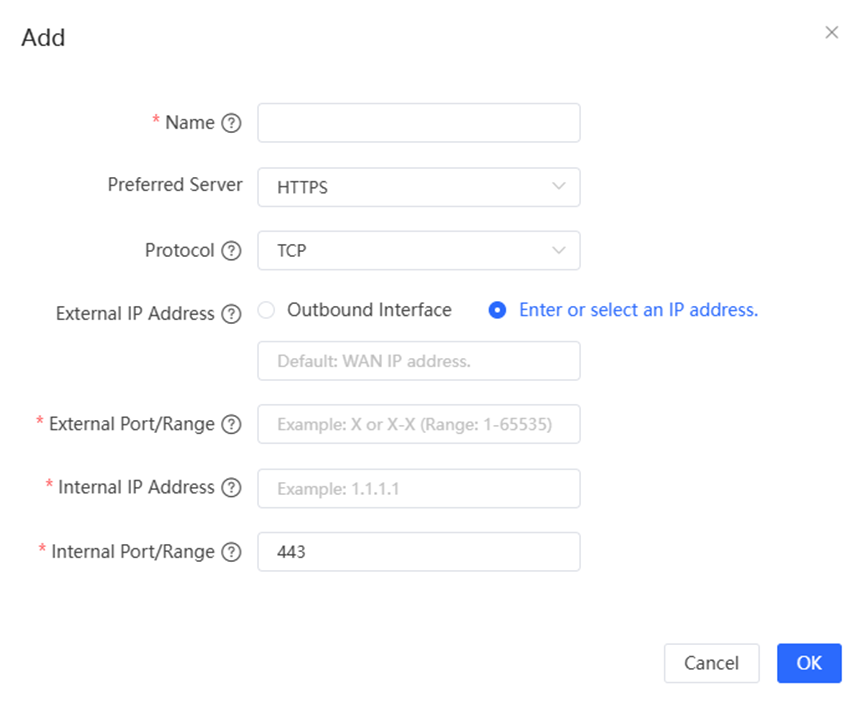This screenshot has width=863, height=703.
Task: Click the 'Default: WAN IP address' input field
Action: click(x=419, y=361)
